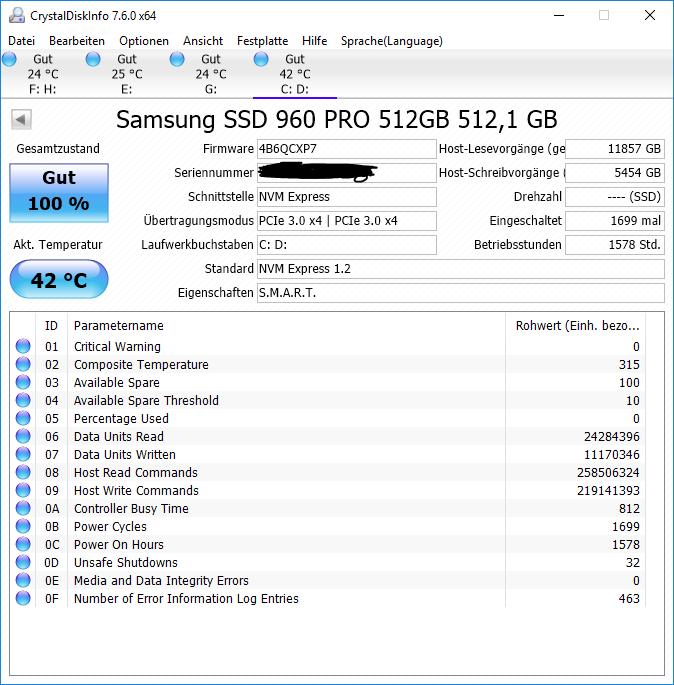Open the Hilfe menu

pyautogui.click(x=315, y=41)
